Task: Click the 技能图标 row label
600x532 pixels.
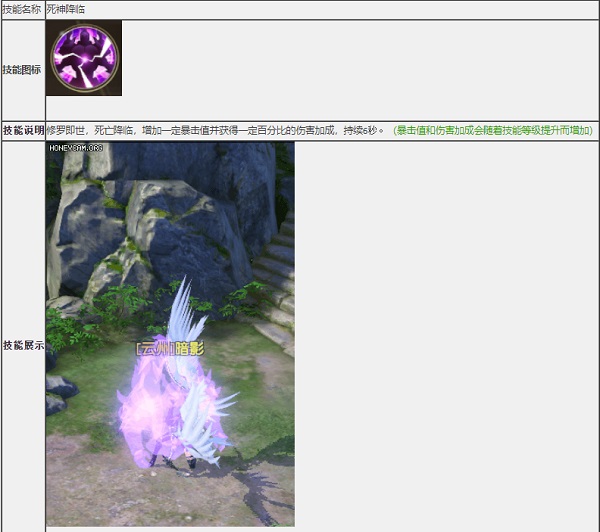Action: [x=21, y=70]
